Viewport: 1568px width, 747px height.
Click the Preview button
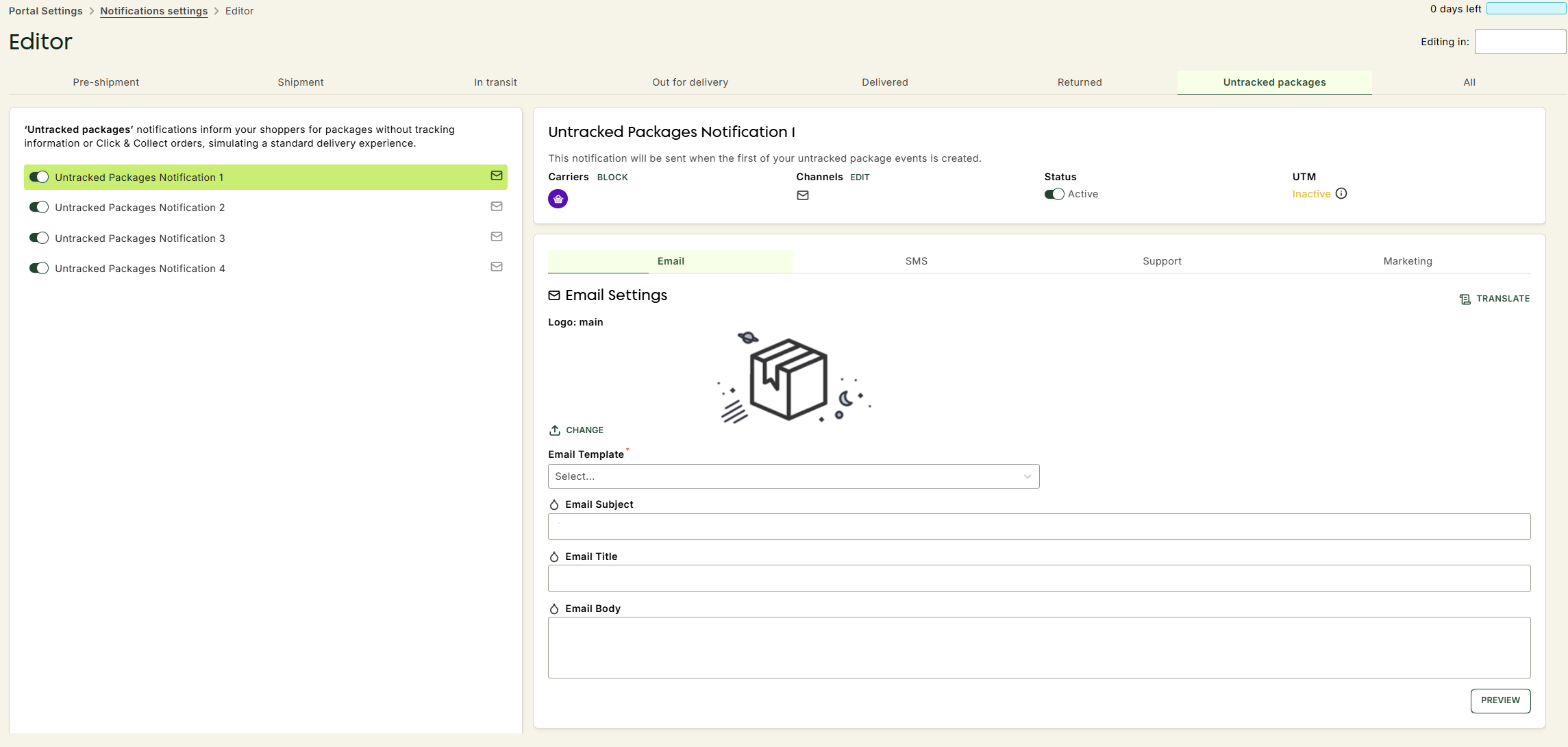[x=1500, y=700]
